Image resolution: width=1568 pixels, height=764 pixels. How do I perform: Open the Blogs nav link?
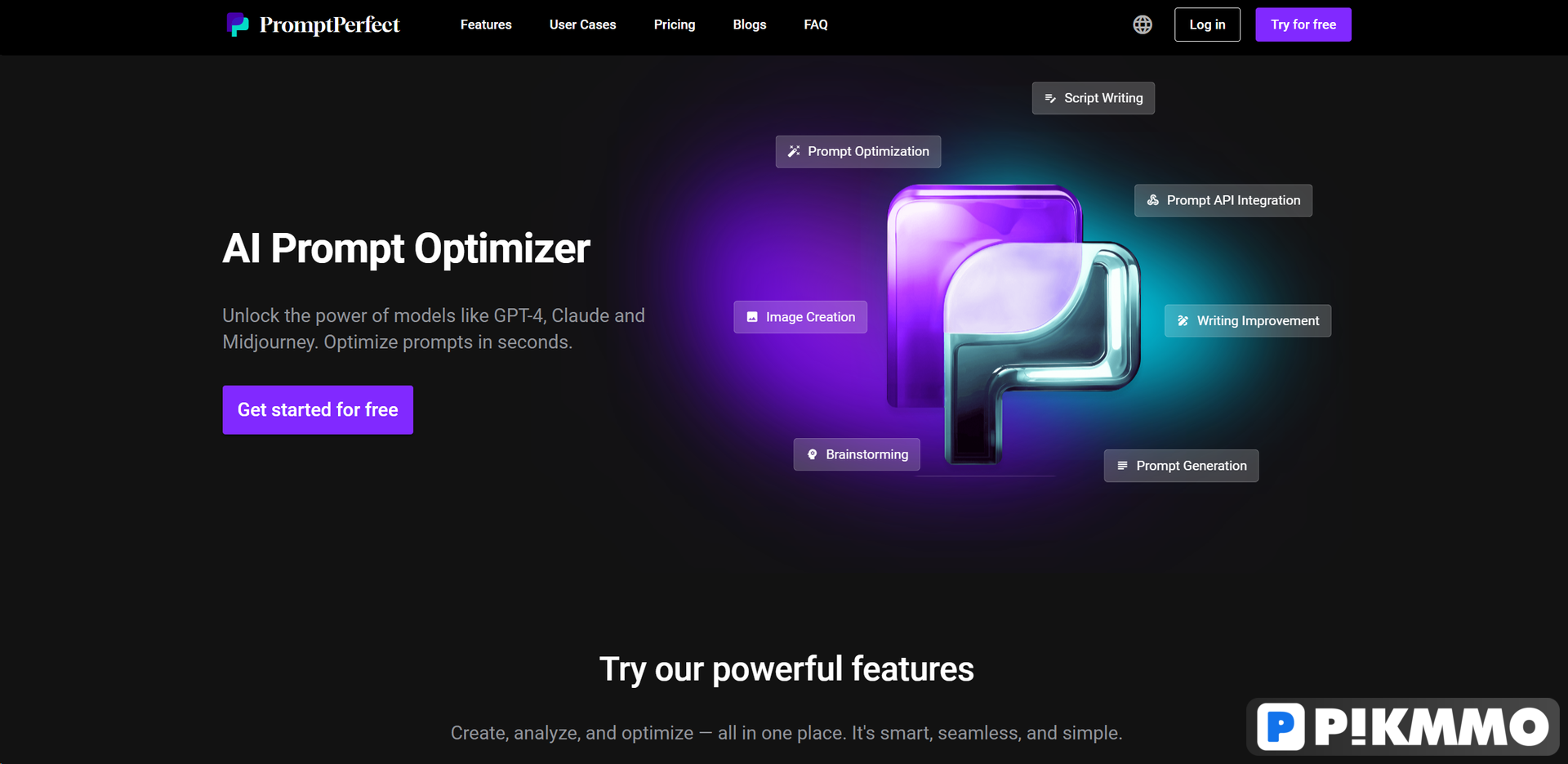click(750, 25)
